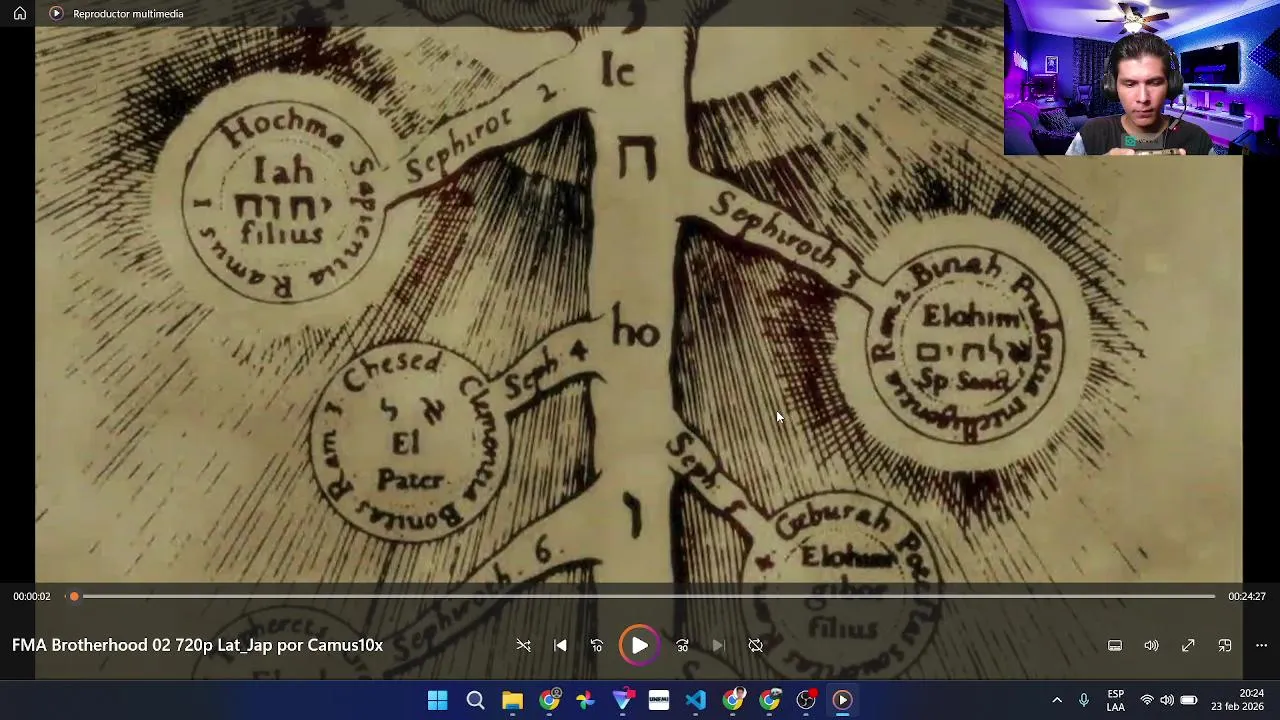Viewport: 1280px width, 720px height.
Task: Click the orange seek bar handle
Action: [74, 596]
